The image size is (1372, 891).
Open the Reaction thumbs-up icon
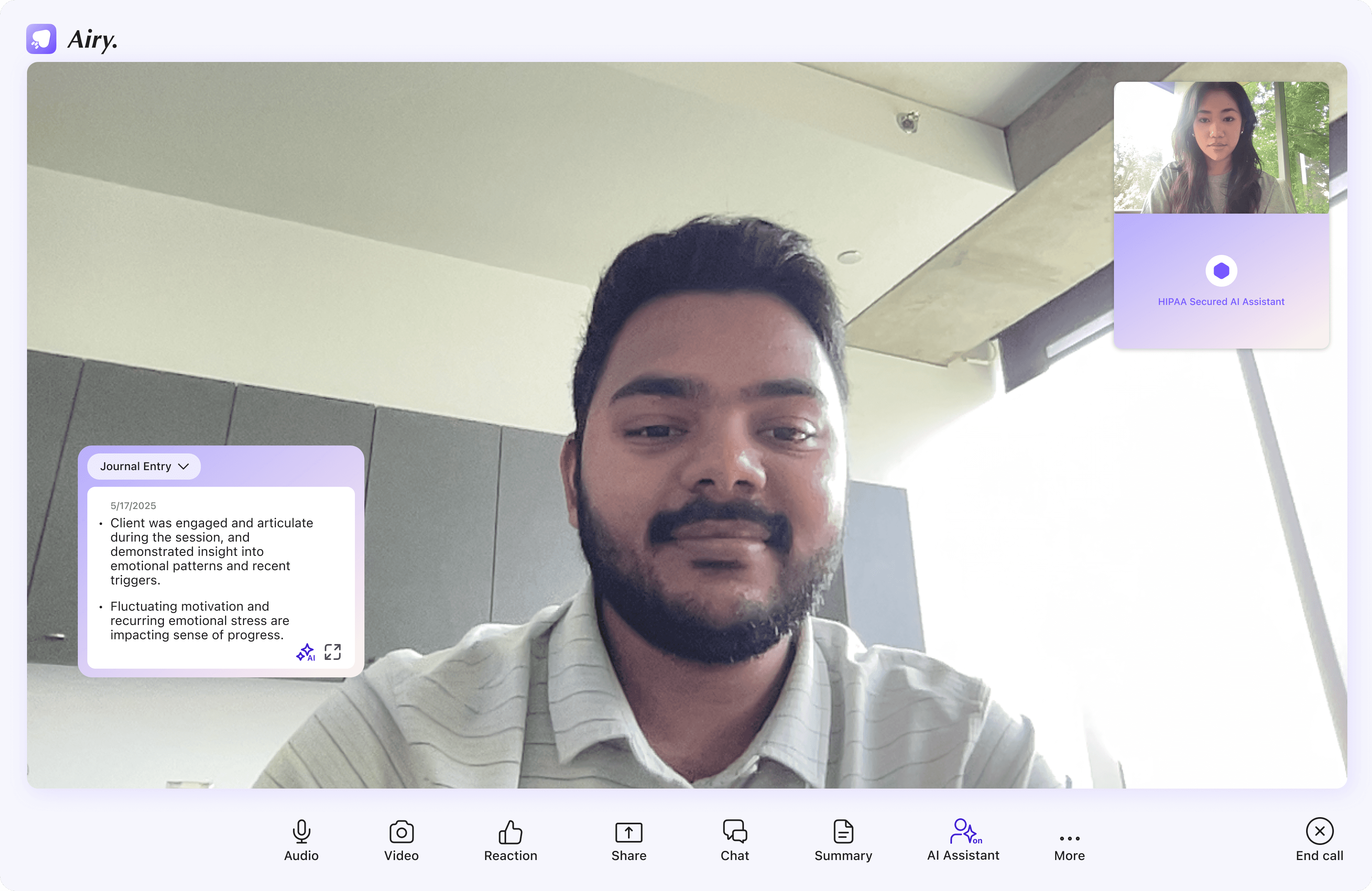tap(510, 831)
